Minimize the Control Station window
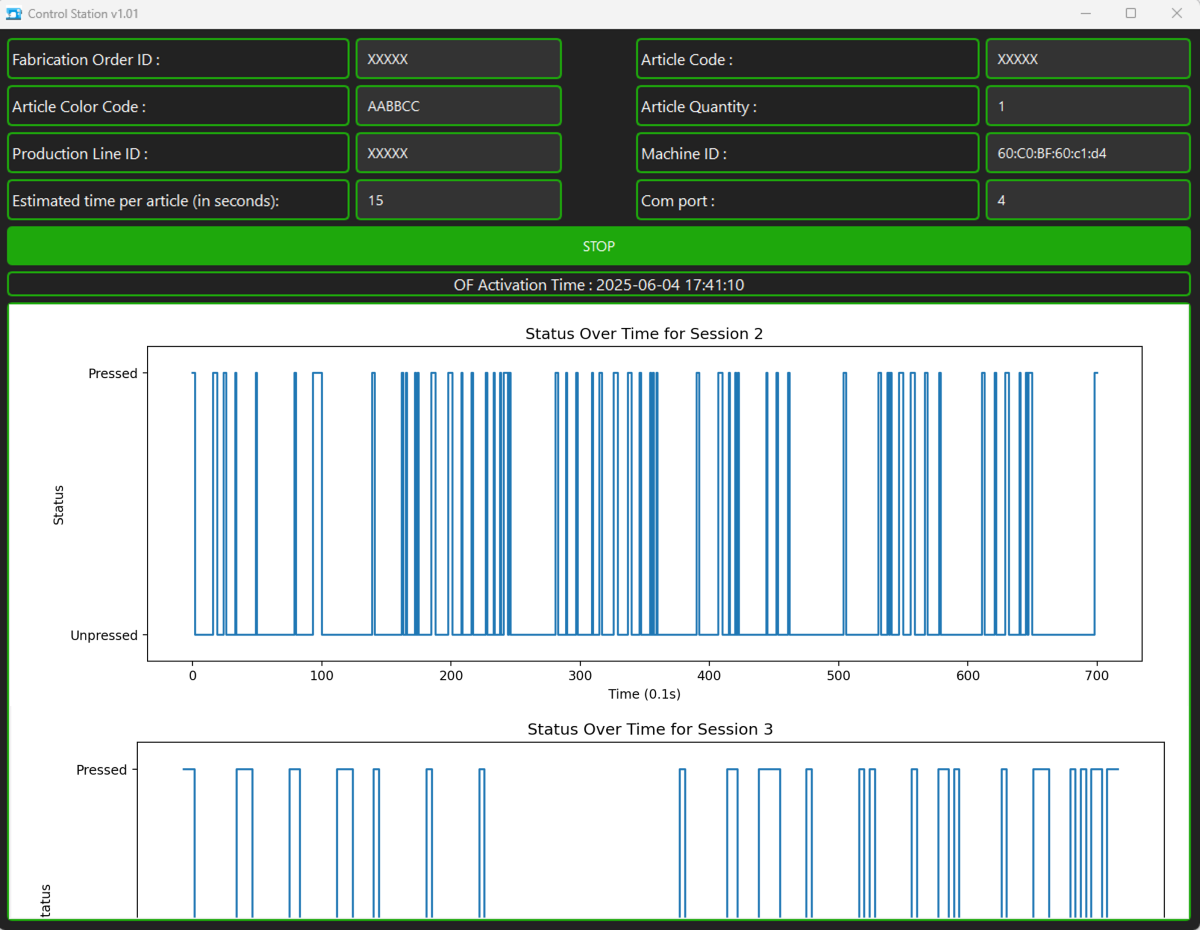The image size is (1200, 930). coord(1086,13)
